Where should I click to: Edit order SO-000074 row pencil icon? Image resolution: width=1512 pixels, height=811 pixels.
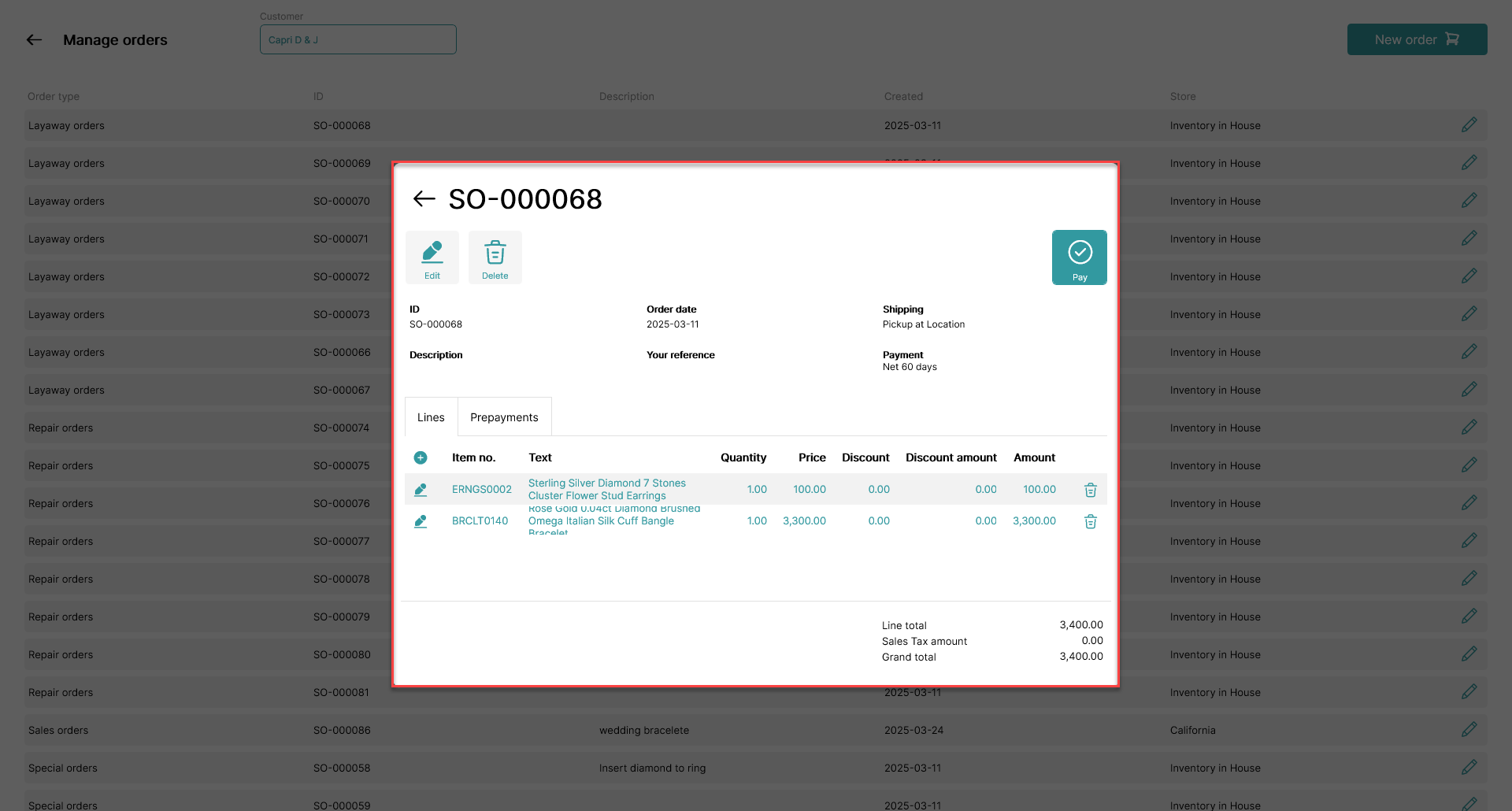click(1469, 428)
